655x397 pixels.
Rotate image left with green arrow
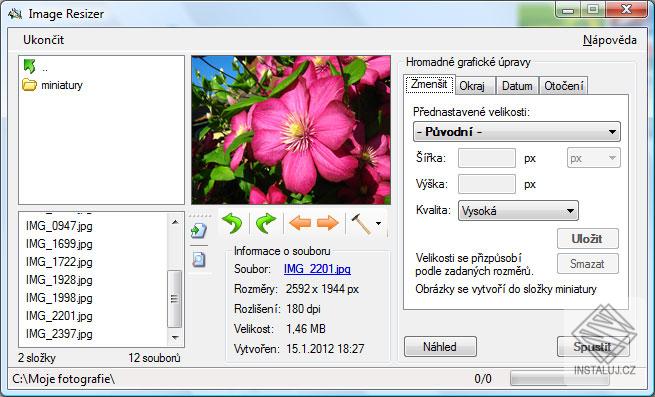[232, 223]
